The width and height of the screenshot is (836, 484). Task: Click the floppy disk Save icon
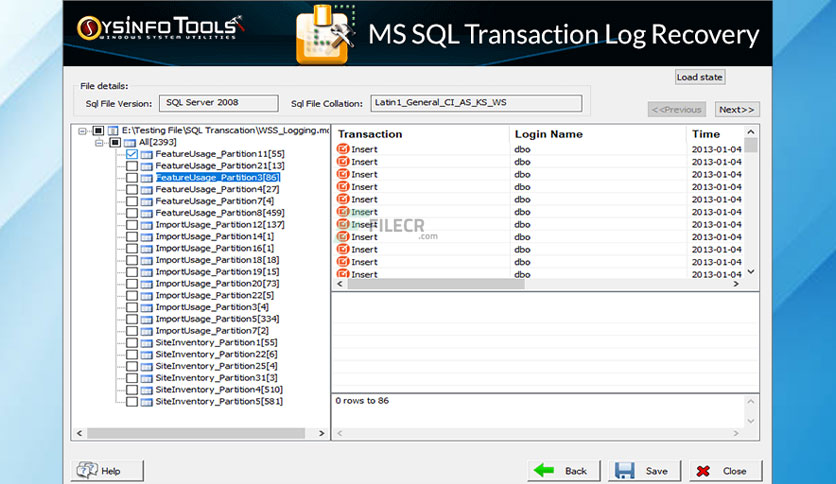pos(624,471)
